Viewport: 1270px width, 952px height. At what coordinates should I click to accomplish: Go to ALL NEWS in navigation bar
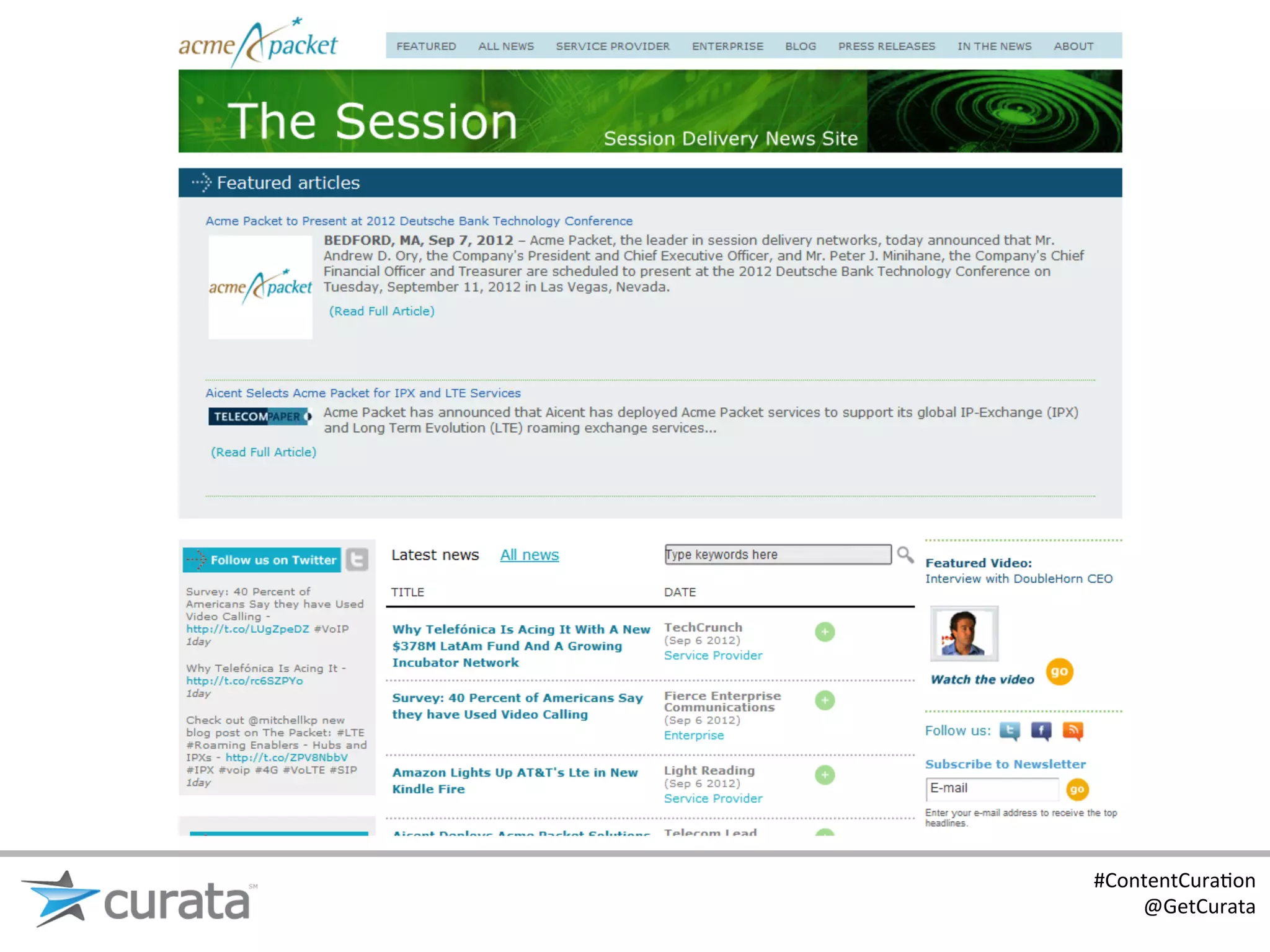[506, 46]
